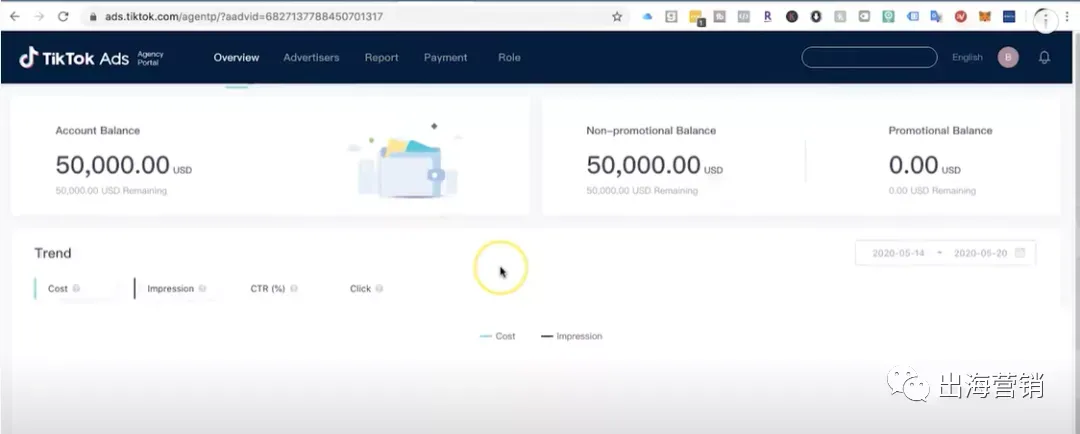Screen dimensions: 1080x434
Task: Click the yellow extension with badge 1
Action: coord(696,17)
